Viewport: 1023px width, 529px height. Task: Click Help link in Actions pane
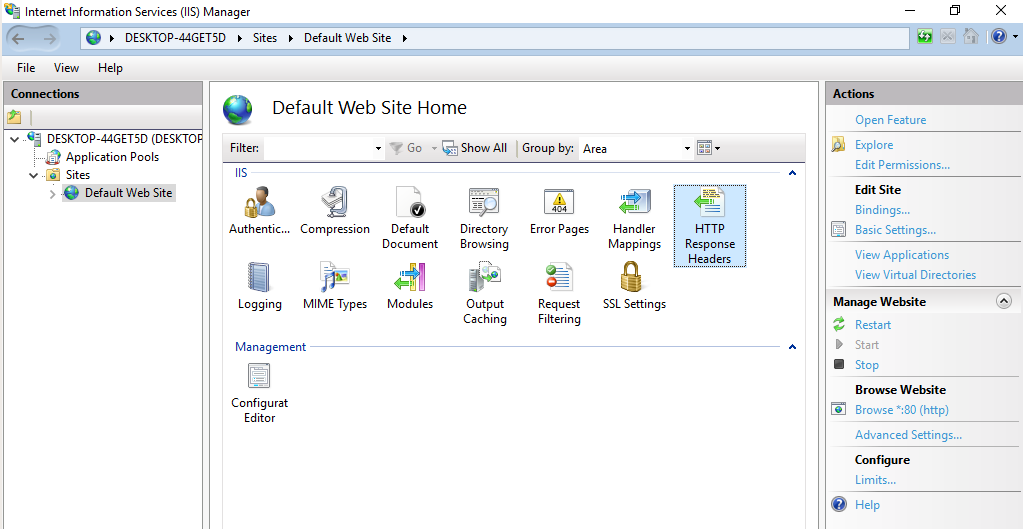867,505
